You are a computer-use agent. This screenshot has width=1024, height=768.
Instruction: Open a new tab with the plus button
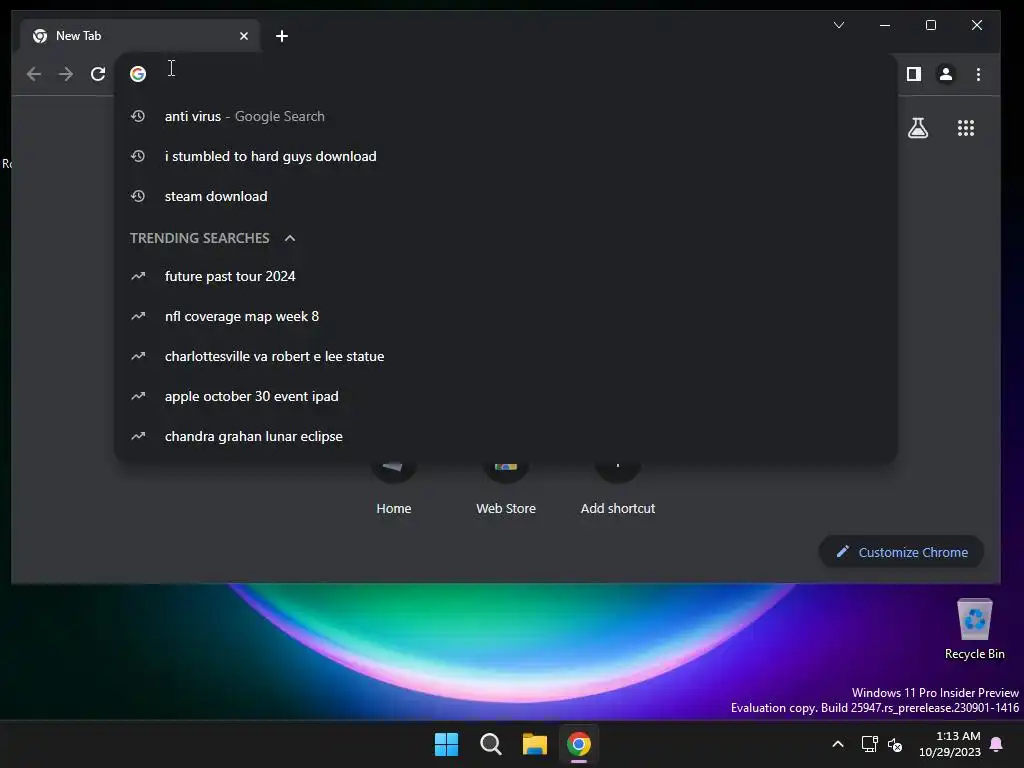coord(282,36)
